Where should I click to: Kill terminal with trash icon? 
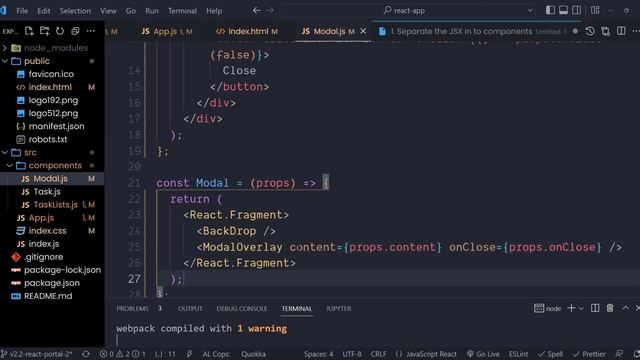610,308
